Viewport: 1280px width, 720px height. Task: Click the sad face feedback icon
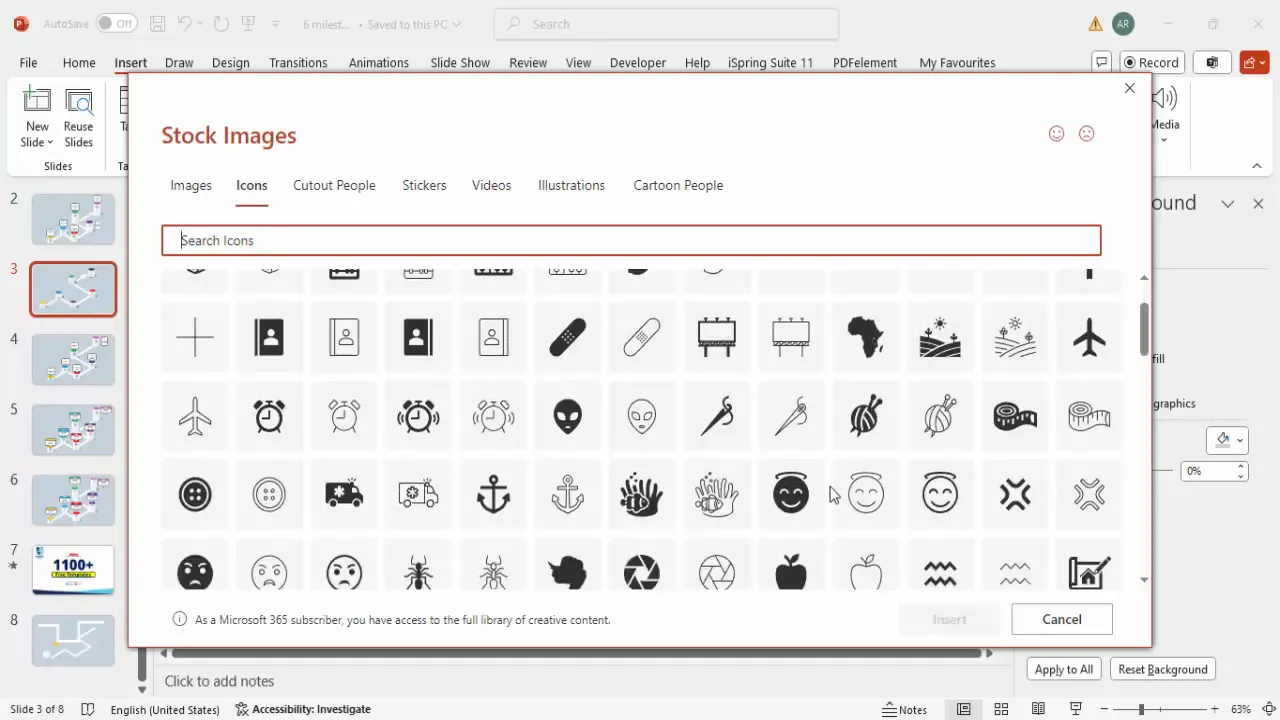[x=1086, y=133]
